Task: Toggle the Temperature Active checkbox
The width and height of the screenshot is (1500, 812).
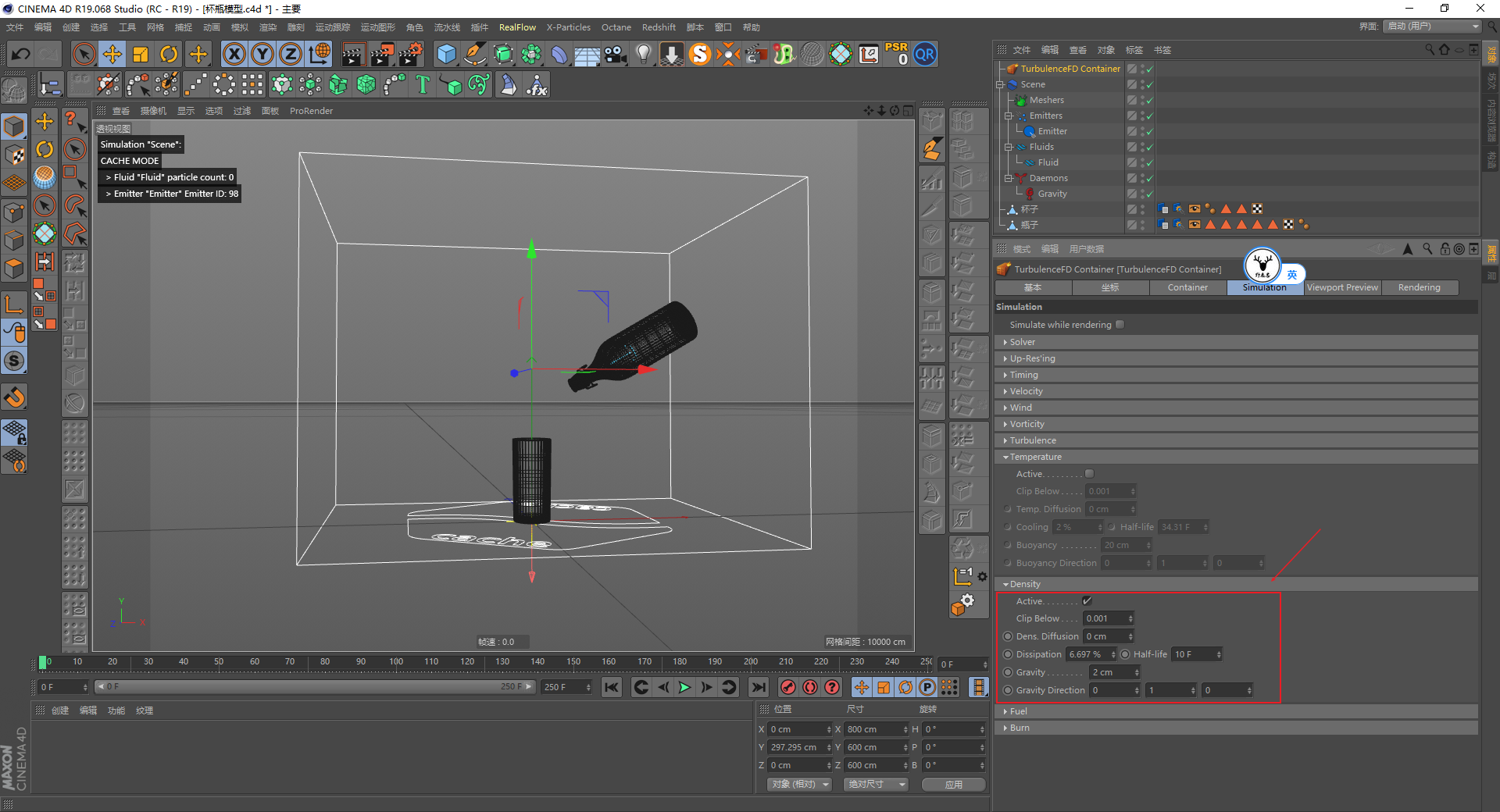Action: (1090, 474)
